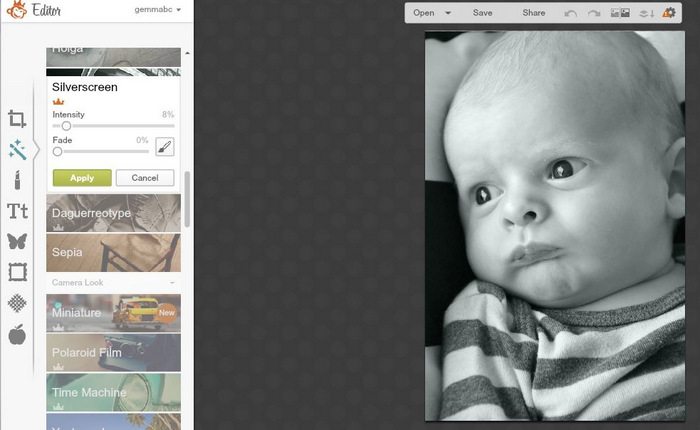Screen dimensions: 700x430
Task: Select the Sepia effect thumbnail
Action: [x=113, y=252]
